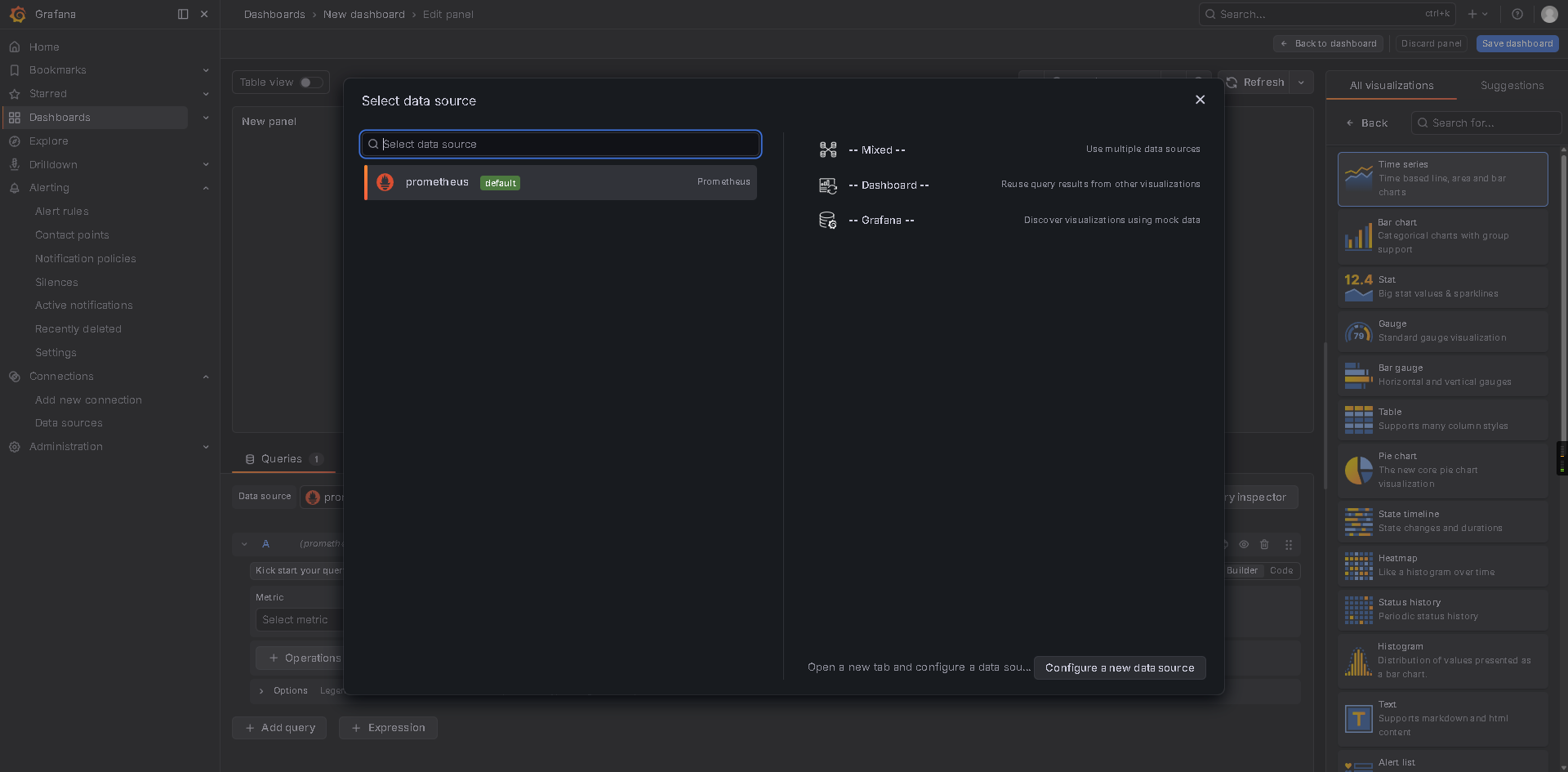The height and width of the screenshot is (772, 1568).
Task: Open the New (+) menu dropdown
Action: tap(1478, 14)
